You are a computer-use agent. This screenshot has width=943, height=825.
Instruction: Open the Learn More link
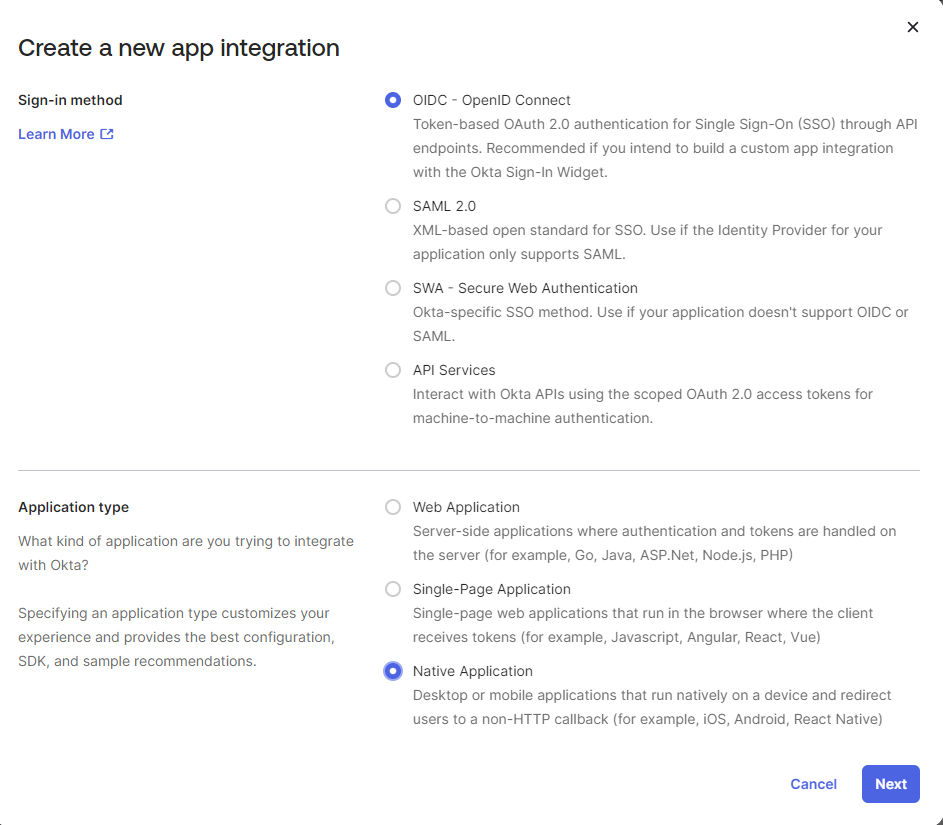point(57,134)
